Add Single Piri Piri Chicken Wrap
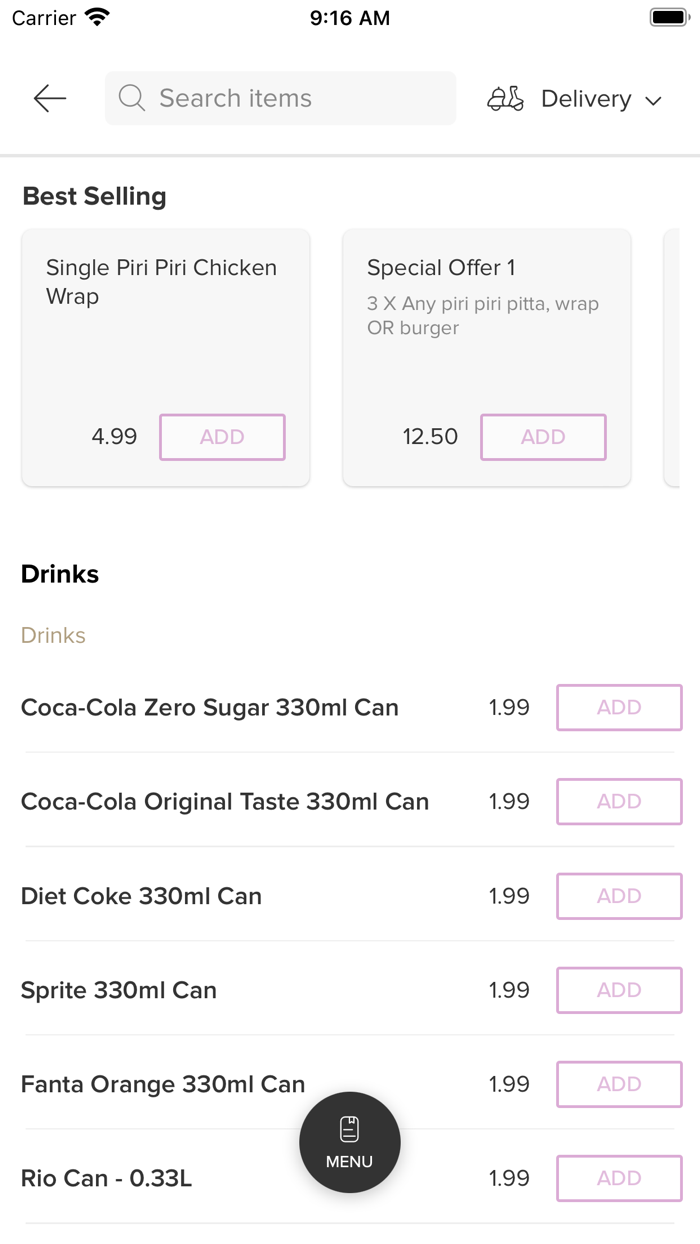 [222, 437]
